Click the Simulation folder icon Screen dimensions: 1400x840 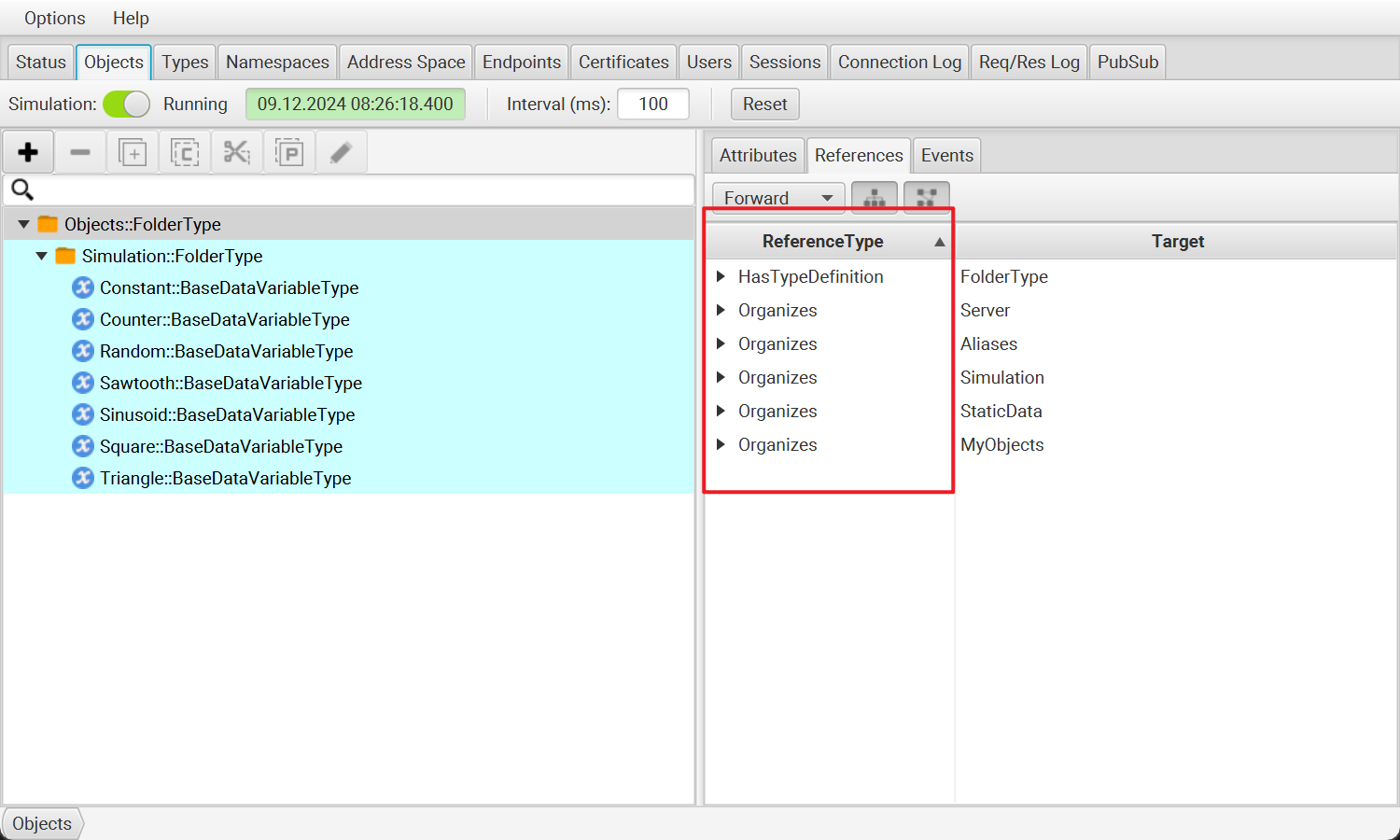pyautogui.click(x=65, y=256)
